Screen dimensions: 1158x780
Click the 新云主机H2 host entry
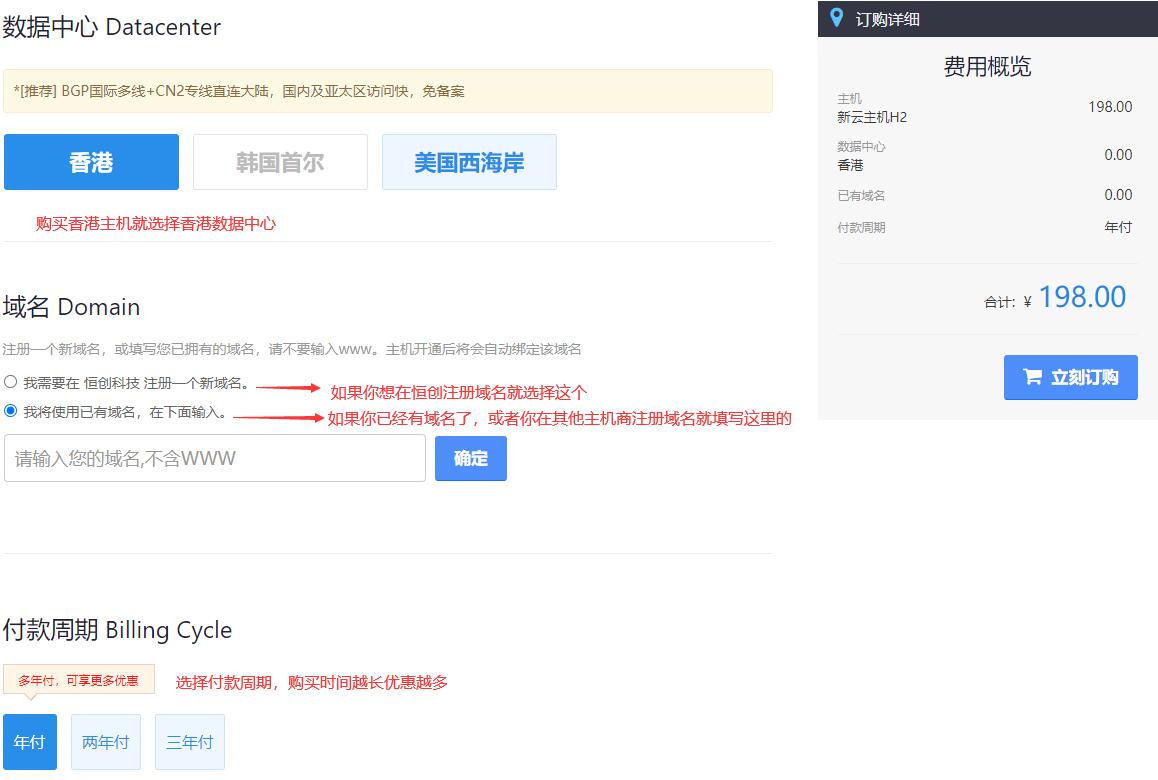(871, 117)
